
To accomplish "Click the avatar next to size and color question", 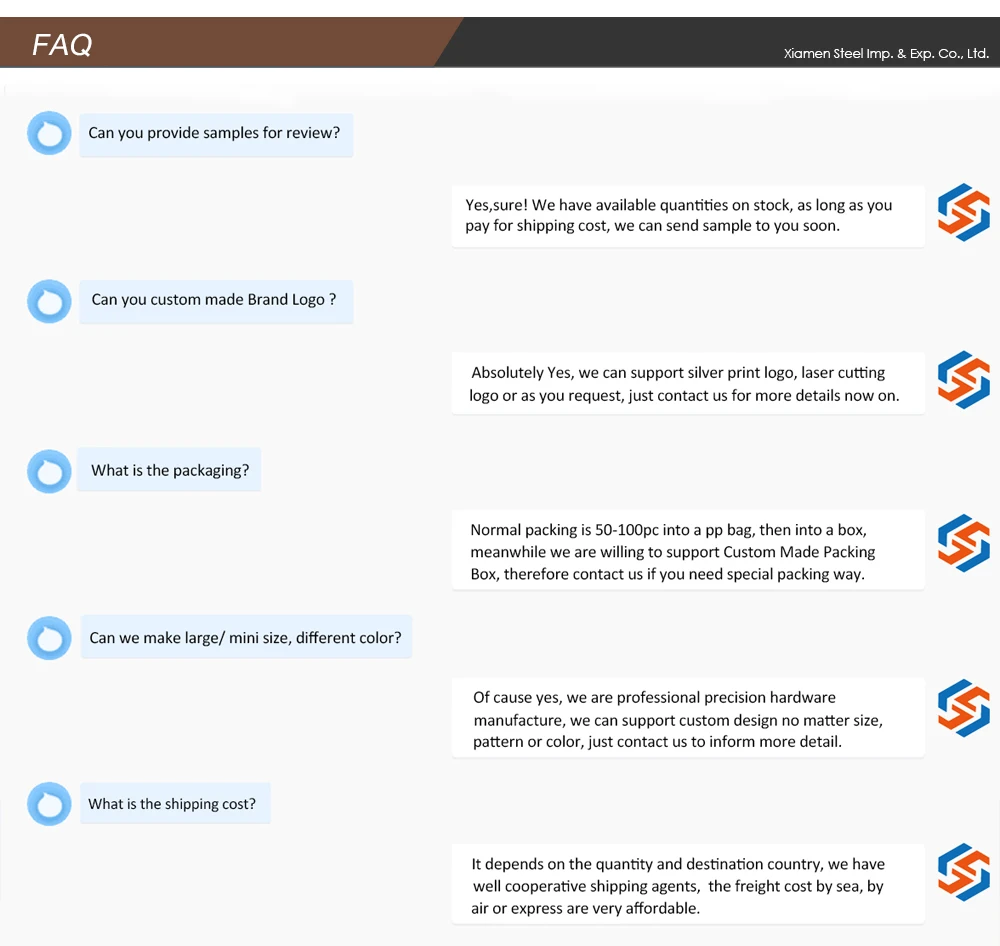I will [x=49, y=638].
